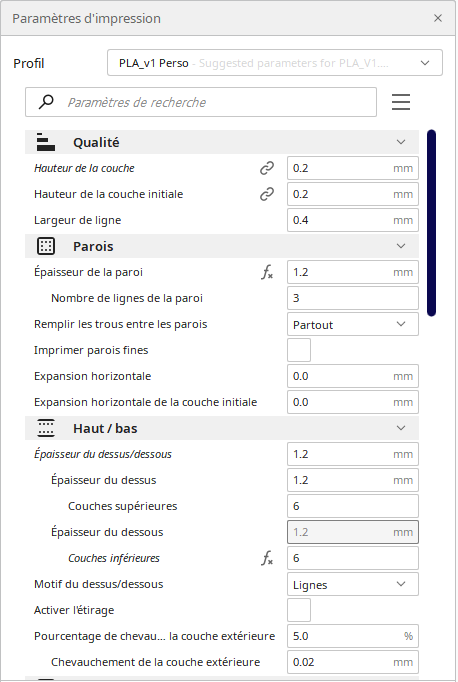Edit Hauteur de la couche value field
The height and width of the screenshot is (682, 458).
coord(353,168)
